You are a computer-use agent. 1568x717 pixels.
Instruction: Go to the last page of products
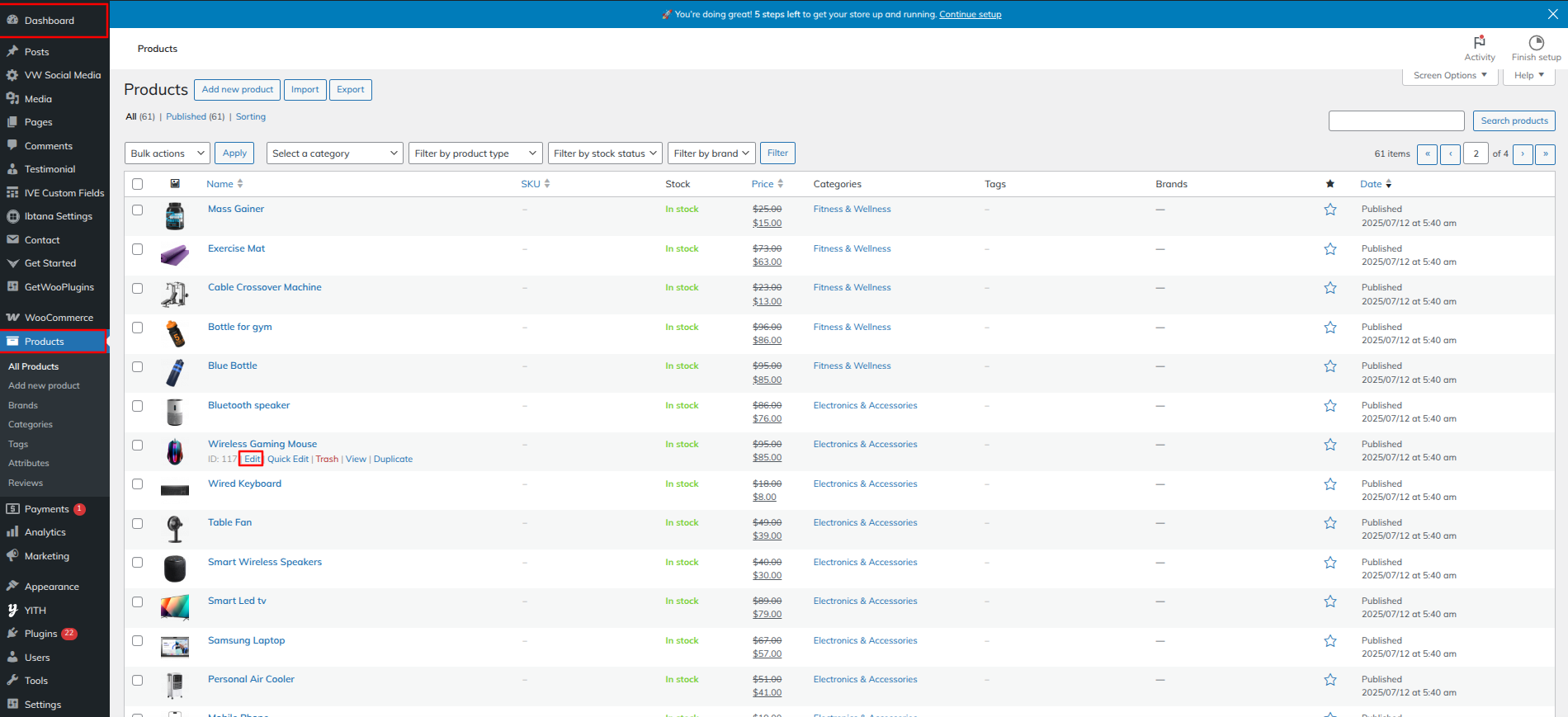[x=1545, y=153]
